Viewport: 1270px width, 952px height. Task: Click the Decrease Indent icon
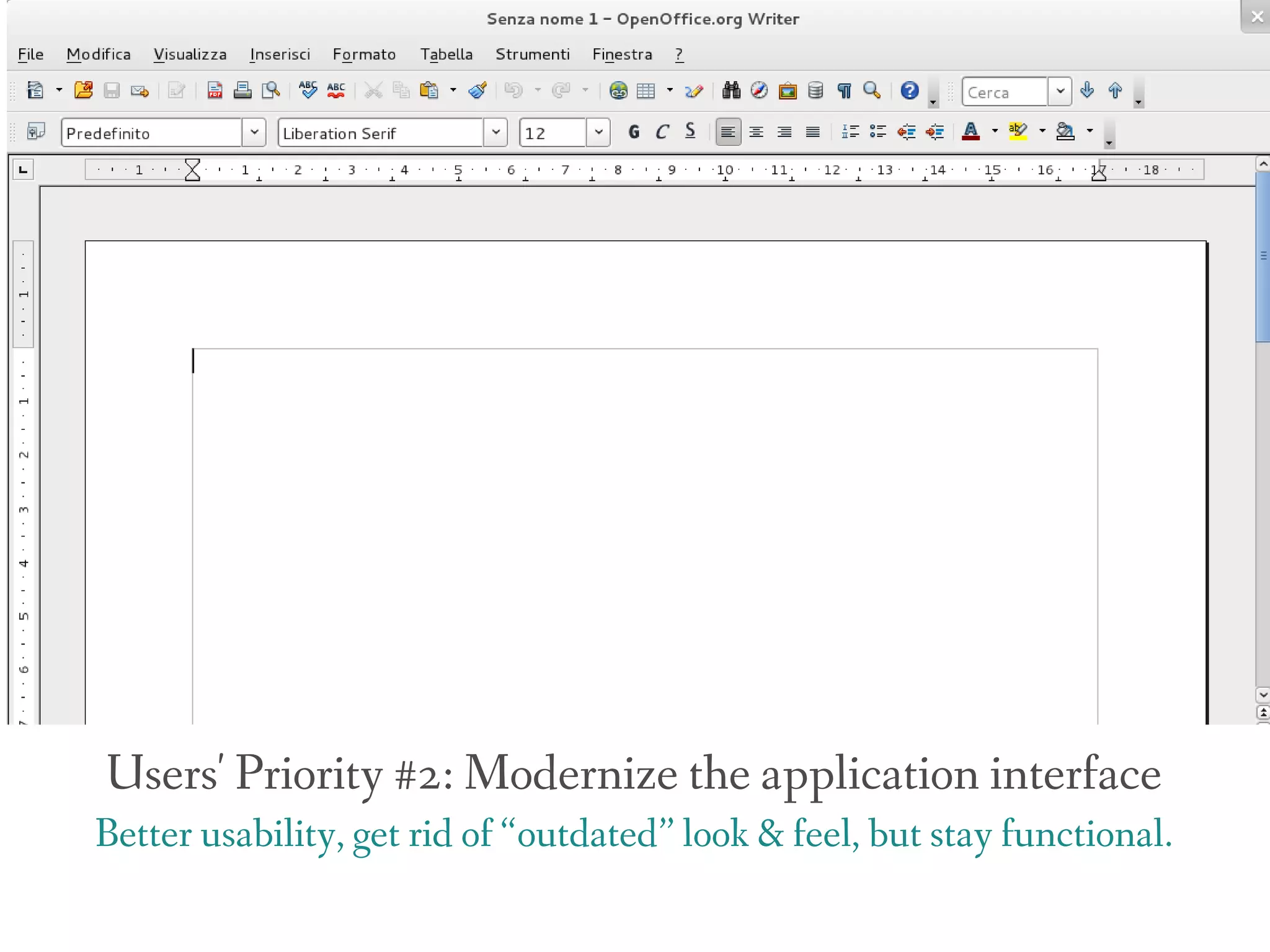[907, 131]
